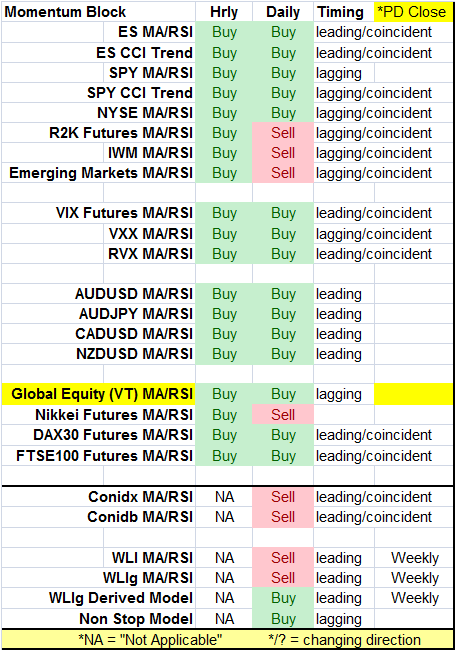This screenshot has width=456, height=651.
Task: Select Nikkei Futures Daily Sell cell
Action: [x=283, y=415]
